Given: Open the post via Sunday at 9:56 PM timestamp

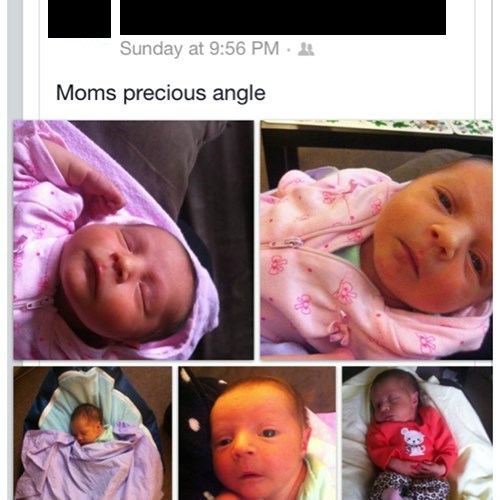Looking at the screenshot, I should (x=199, y=49).
